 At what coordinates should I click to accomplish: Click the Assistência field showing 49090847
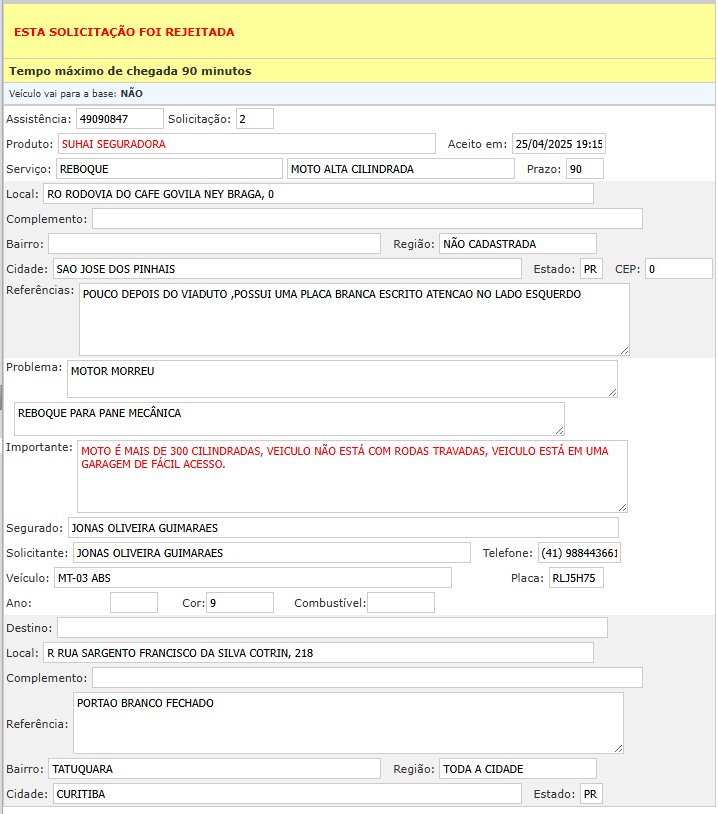119,119
